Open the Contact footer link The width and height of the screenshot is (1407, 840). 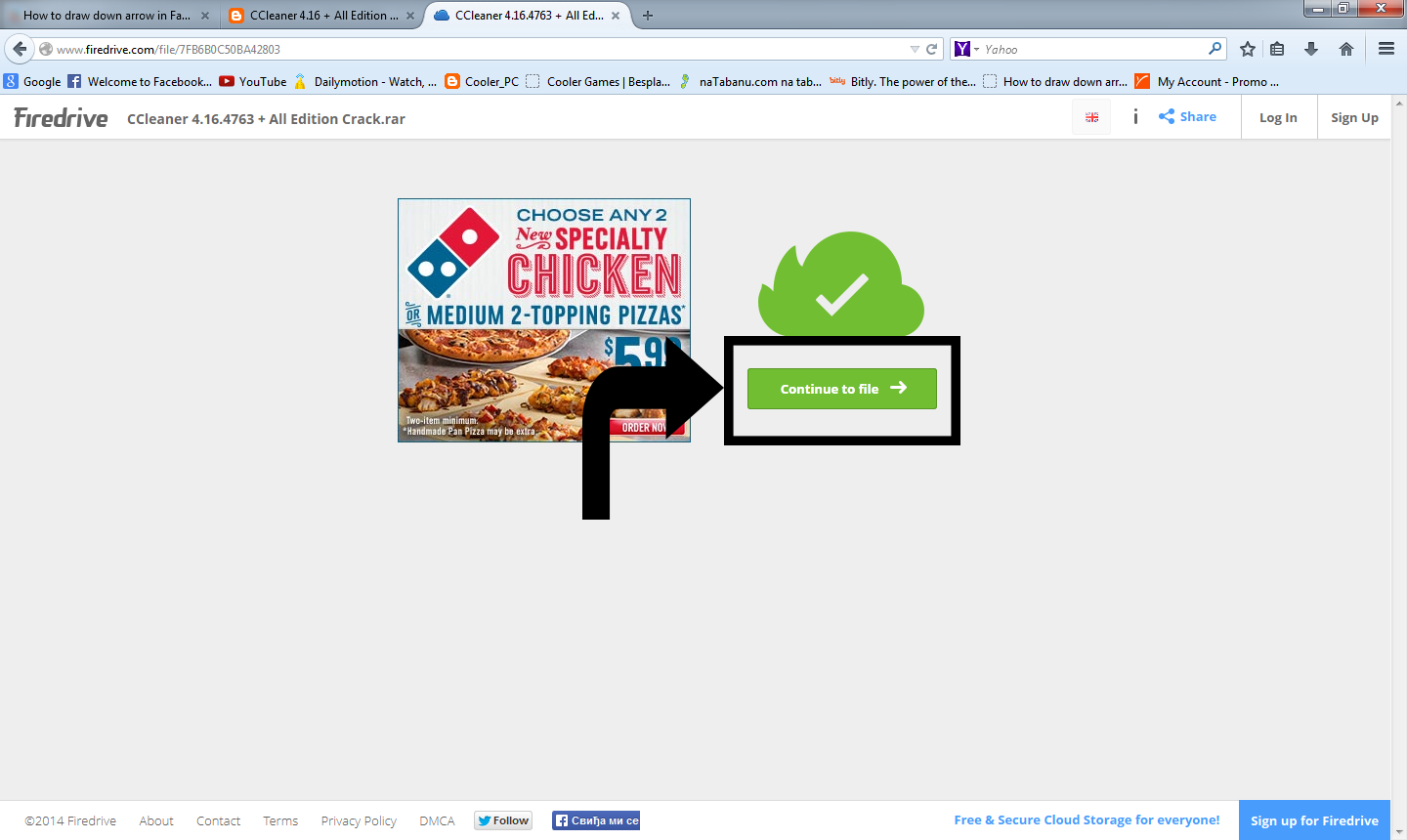tap(218, 821)
